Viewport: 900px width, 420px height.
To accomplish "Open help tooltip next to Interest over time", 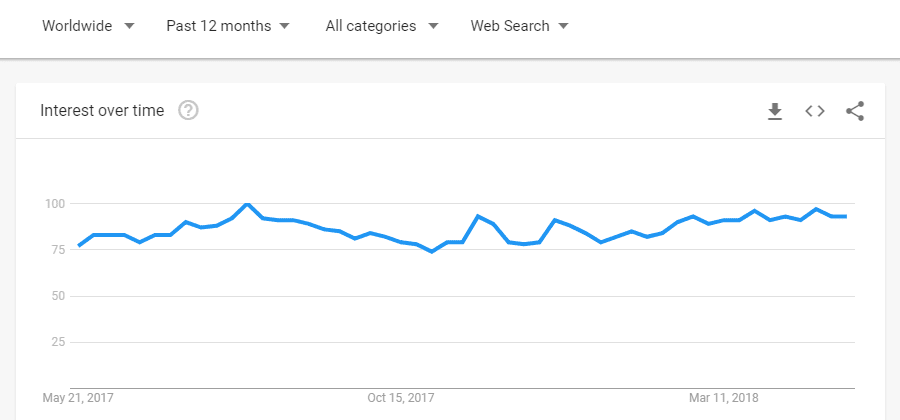I will pos(188,111).
